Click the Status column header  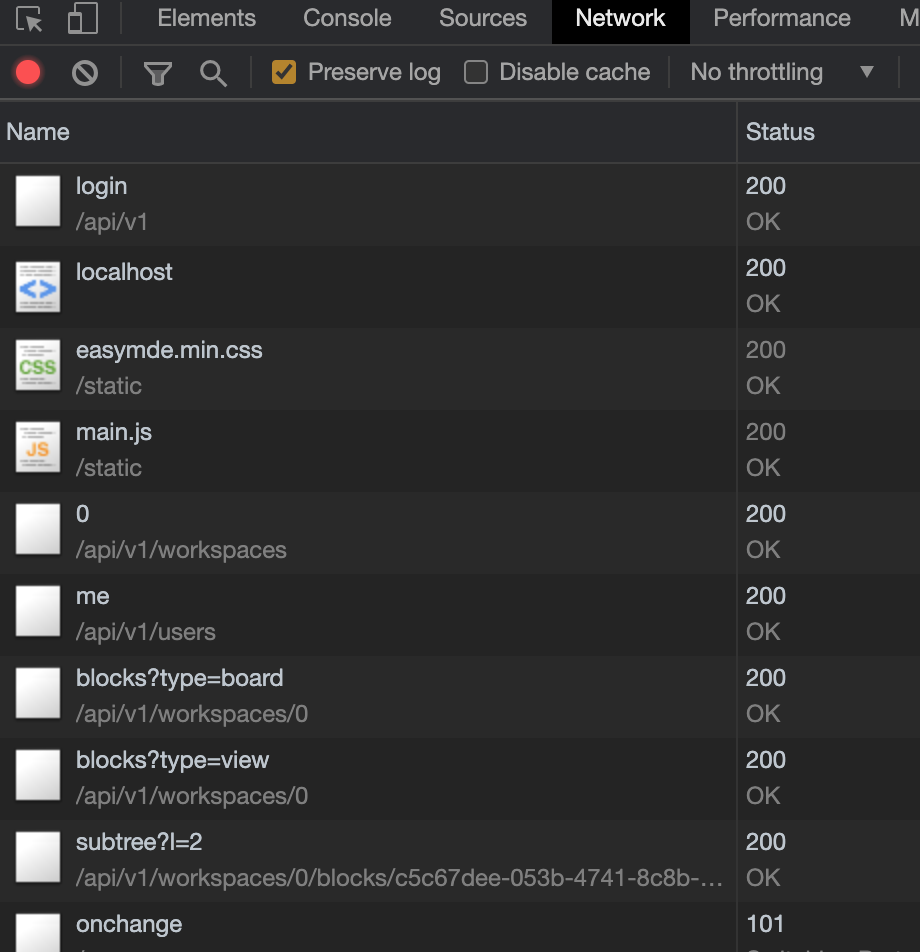click(x=778, y=131)
